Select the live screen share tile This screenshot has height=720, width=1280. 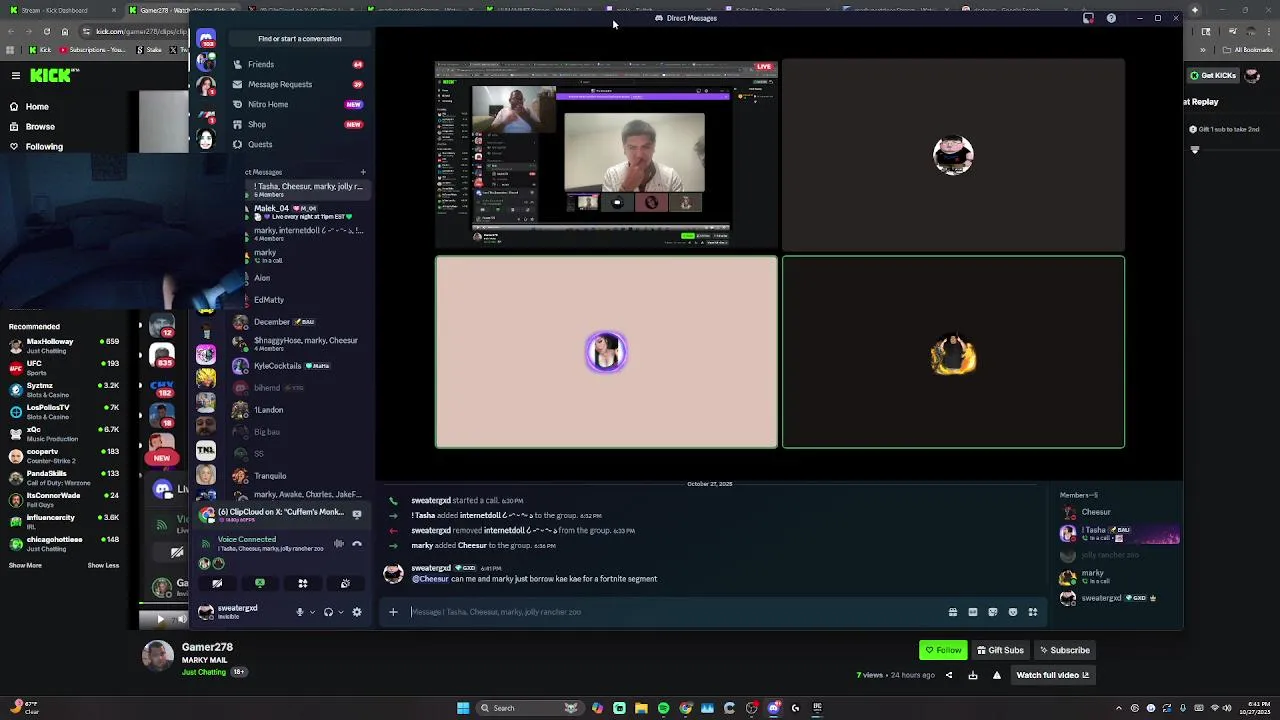point(606,154)
